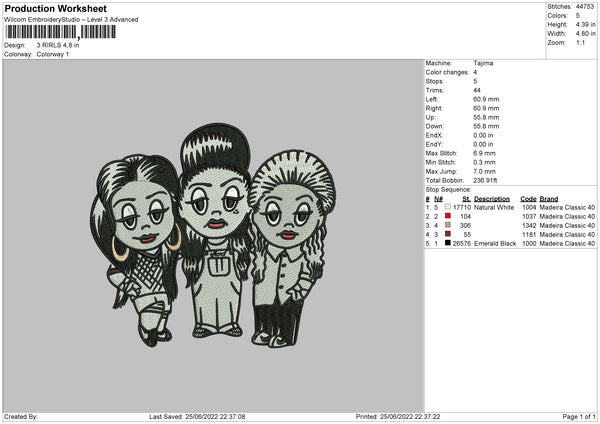Click the 'Natural White' description
The height and width of the screenshot is (424, 600).
click(x=494, y=207)
